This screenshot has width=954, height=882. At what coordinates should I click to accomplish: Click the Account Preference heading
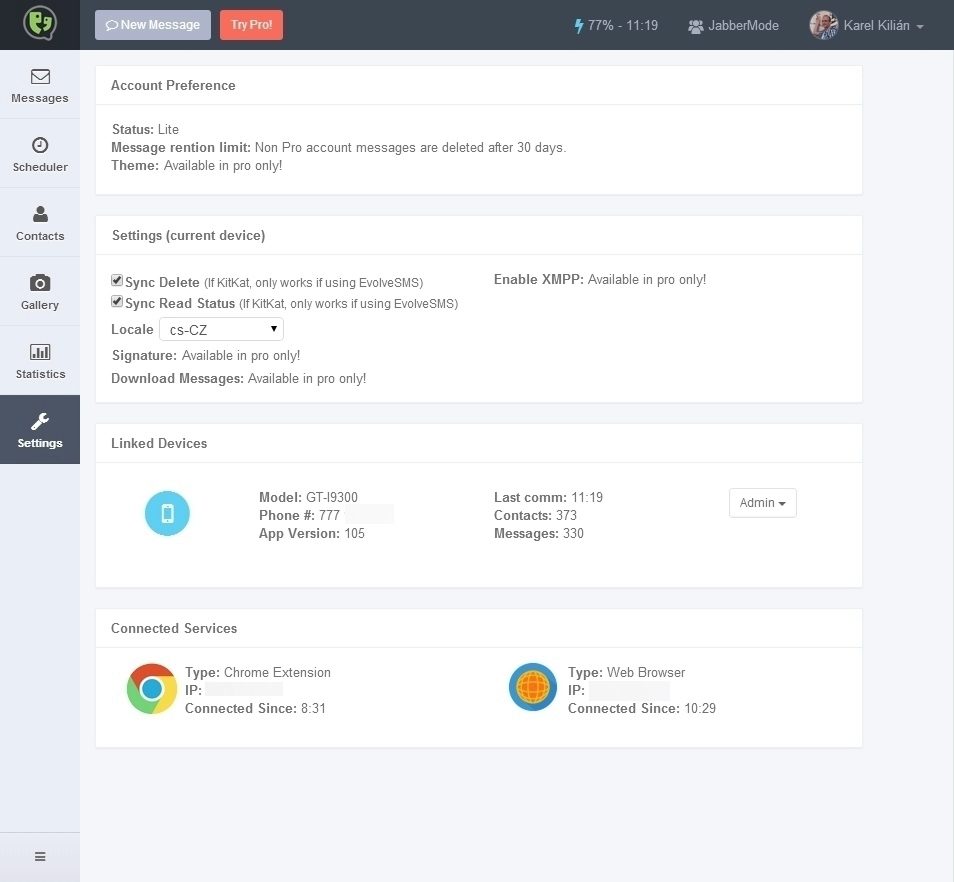tap(173, 85)
